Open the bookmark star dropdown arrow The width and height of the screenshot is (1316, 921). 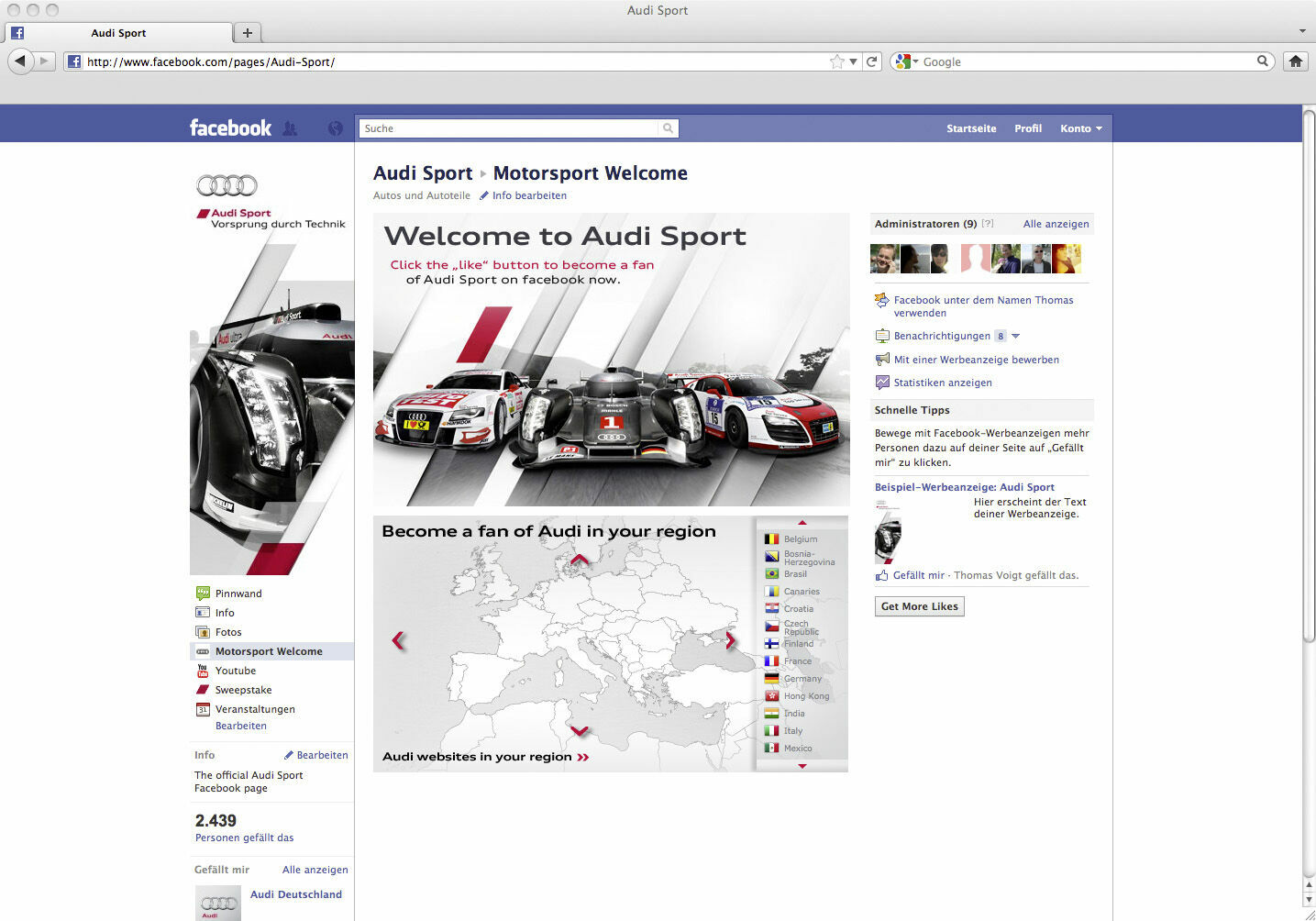coord(854,61)
